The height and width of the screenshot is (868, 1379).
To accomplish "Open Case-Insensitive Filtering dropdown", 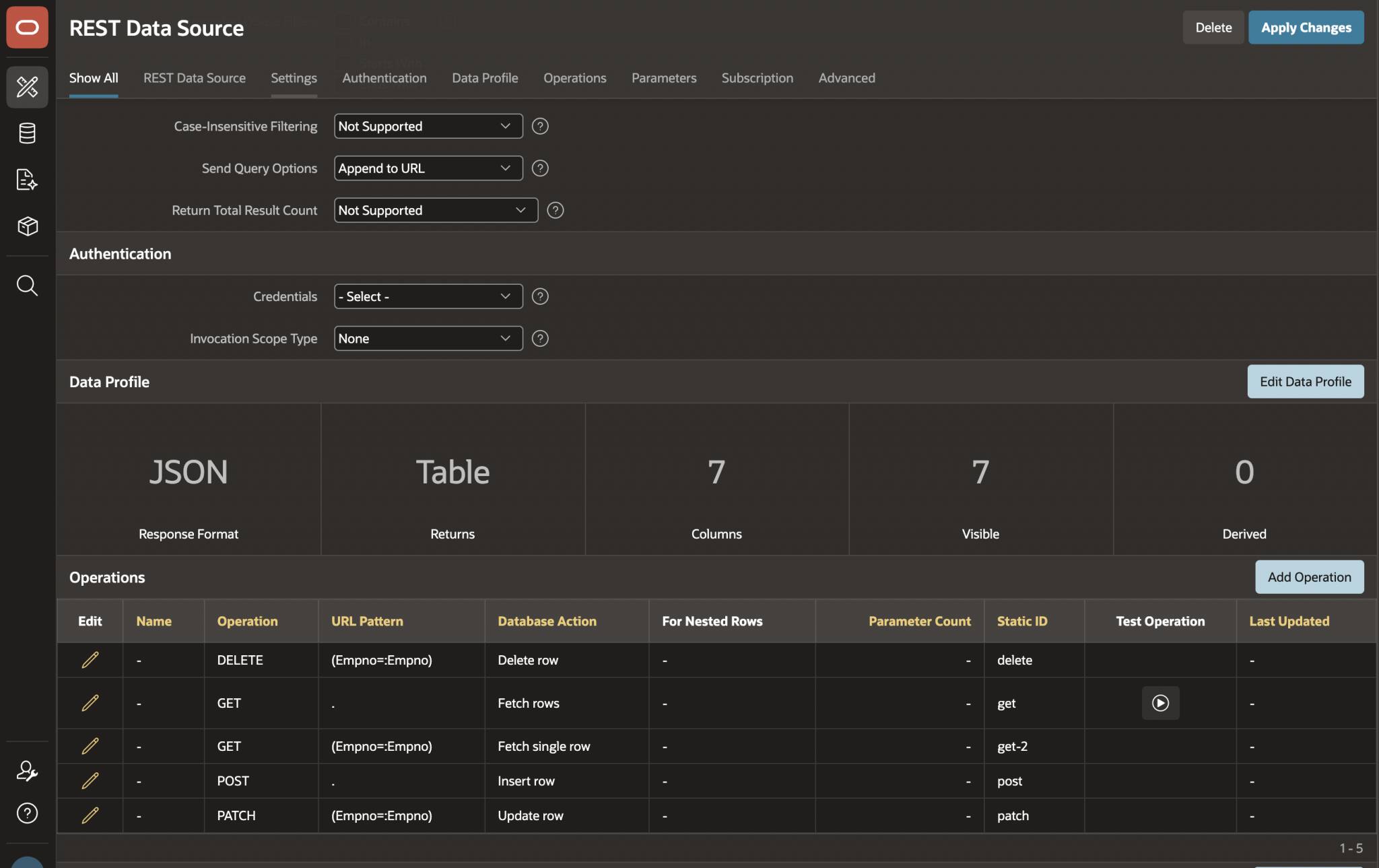I will [428, 126].
